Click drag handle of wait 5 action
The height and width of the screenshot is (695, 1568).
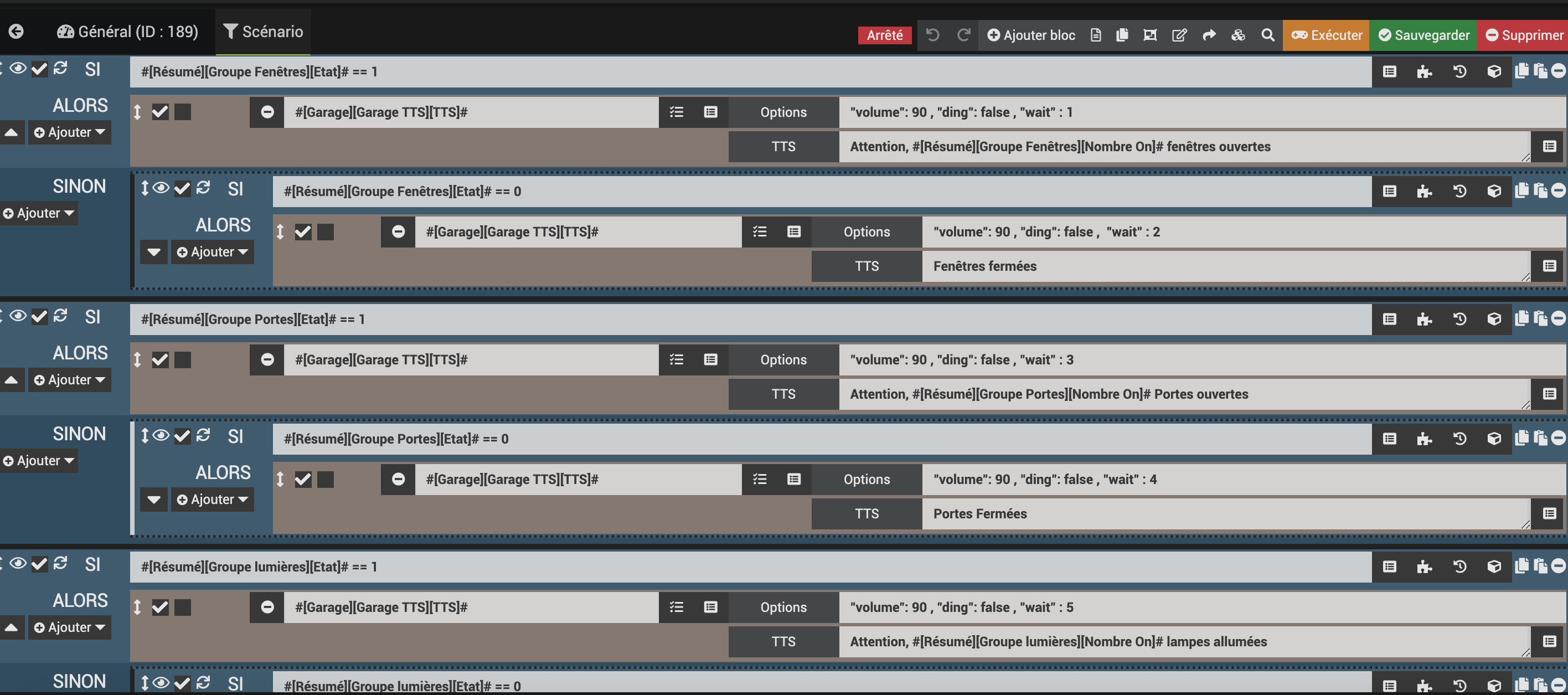[137, 608]
